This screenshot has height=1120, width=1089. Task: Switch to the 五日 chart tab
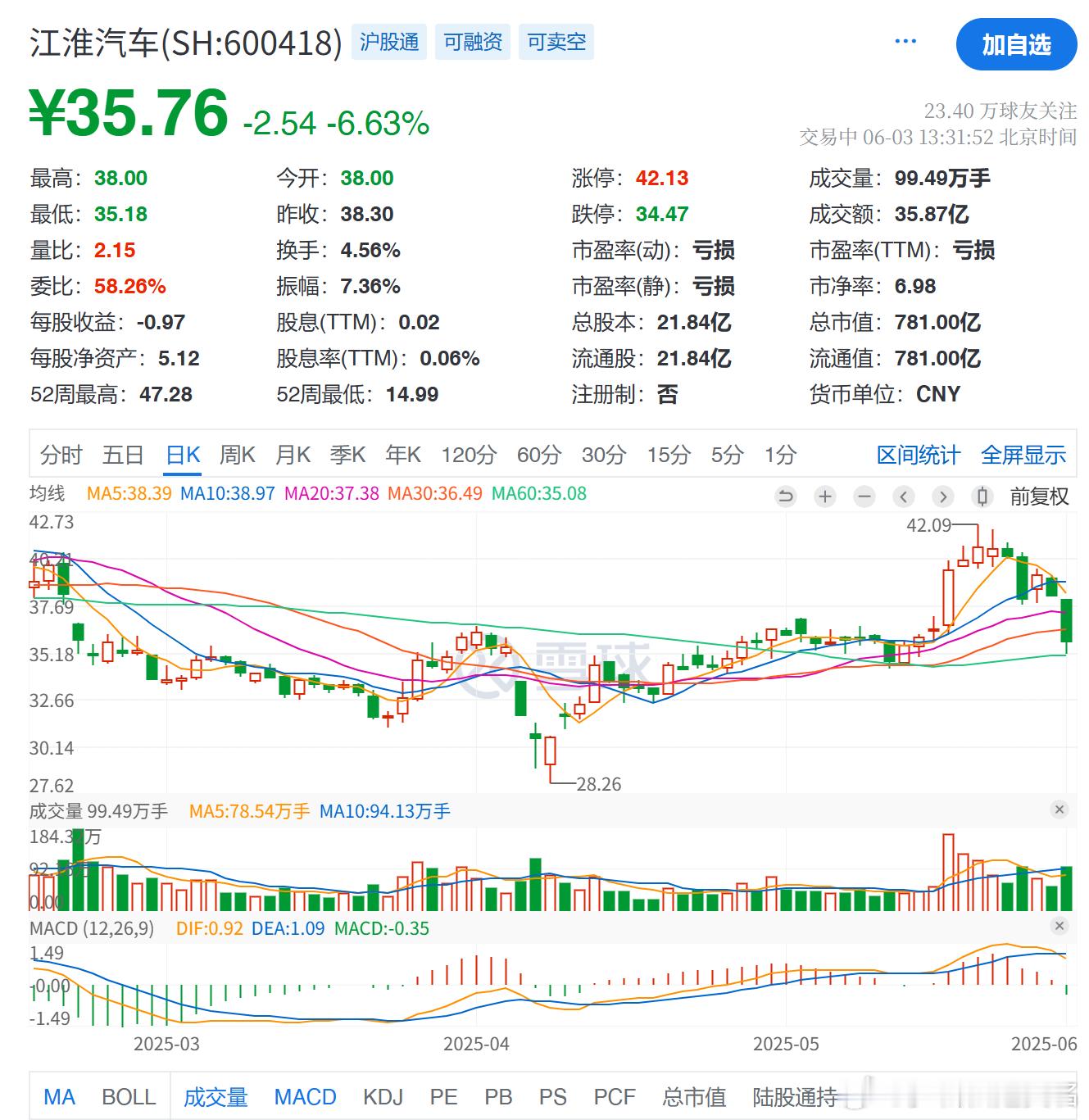(x=123, y=455)
